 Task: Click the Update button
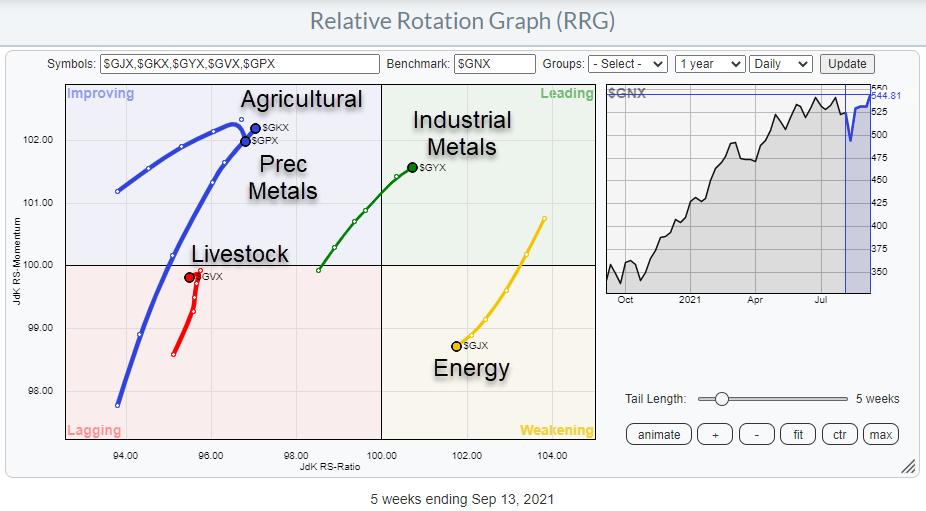845,64
